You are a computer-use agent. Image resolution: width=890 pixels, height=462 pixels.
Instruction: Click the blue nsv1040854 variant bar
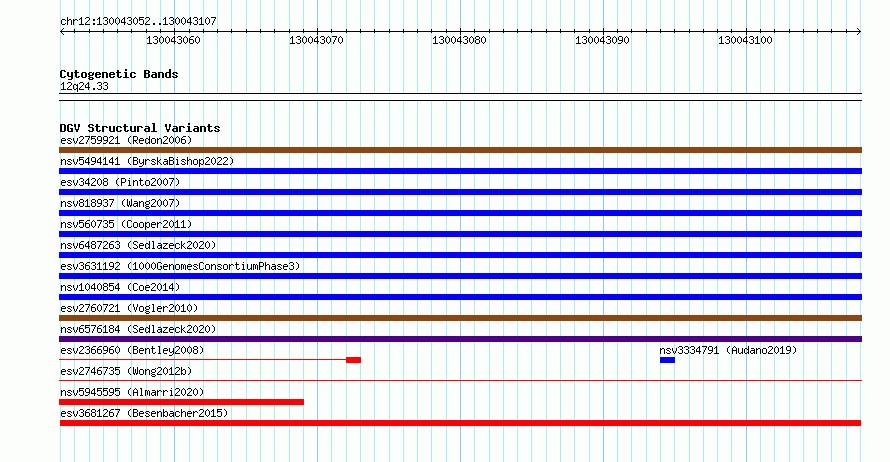point(460,297)
